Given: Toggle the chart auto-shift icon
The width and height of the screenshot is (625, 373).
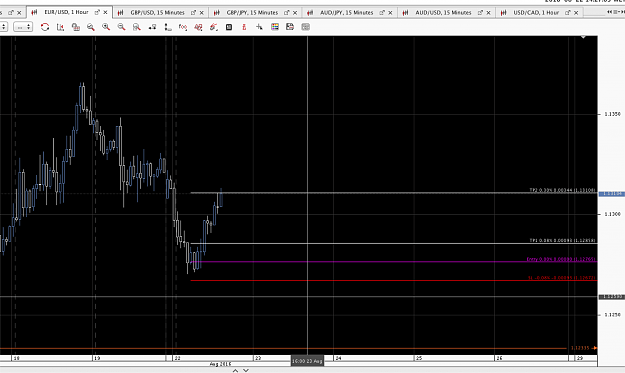Looking at the screenshot, I should (x=60, y=27).
